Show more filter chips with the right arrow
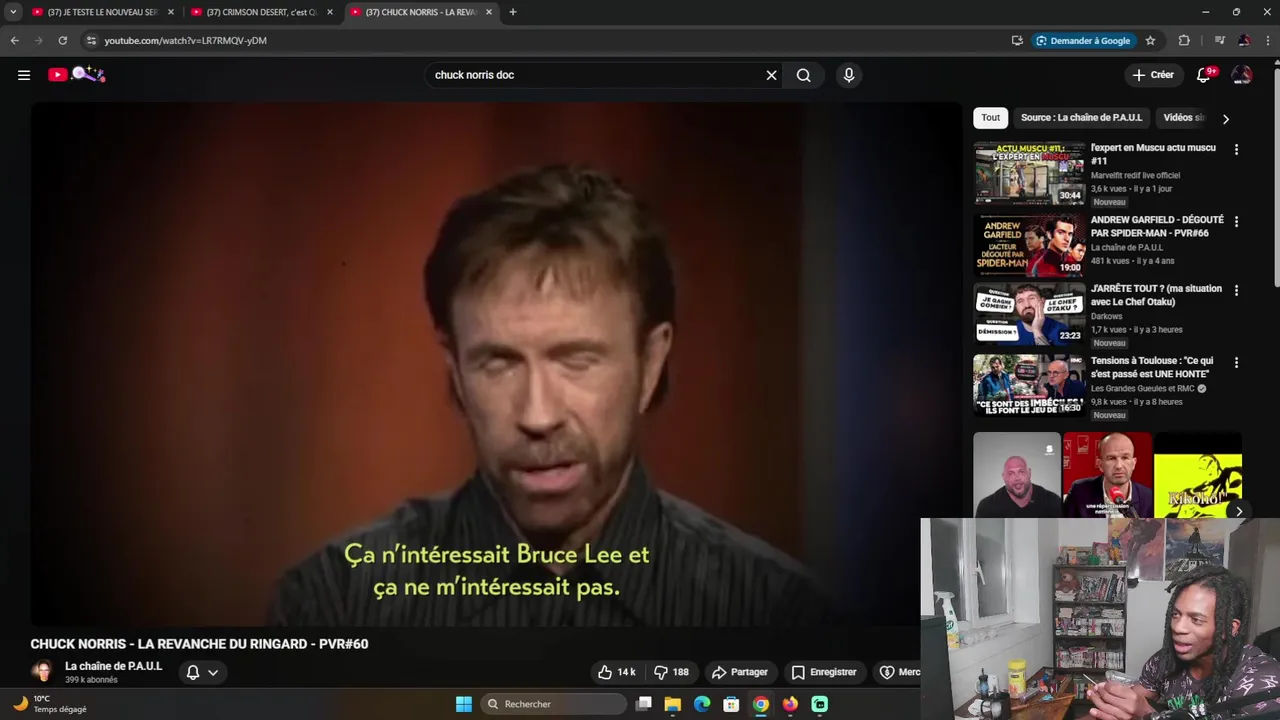 click(1226, 119)
